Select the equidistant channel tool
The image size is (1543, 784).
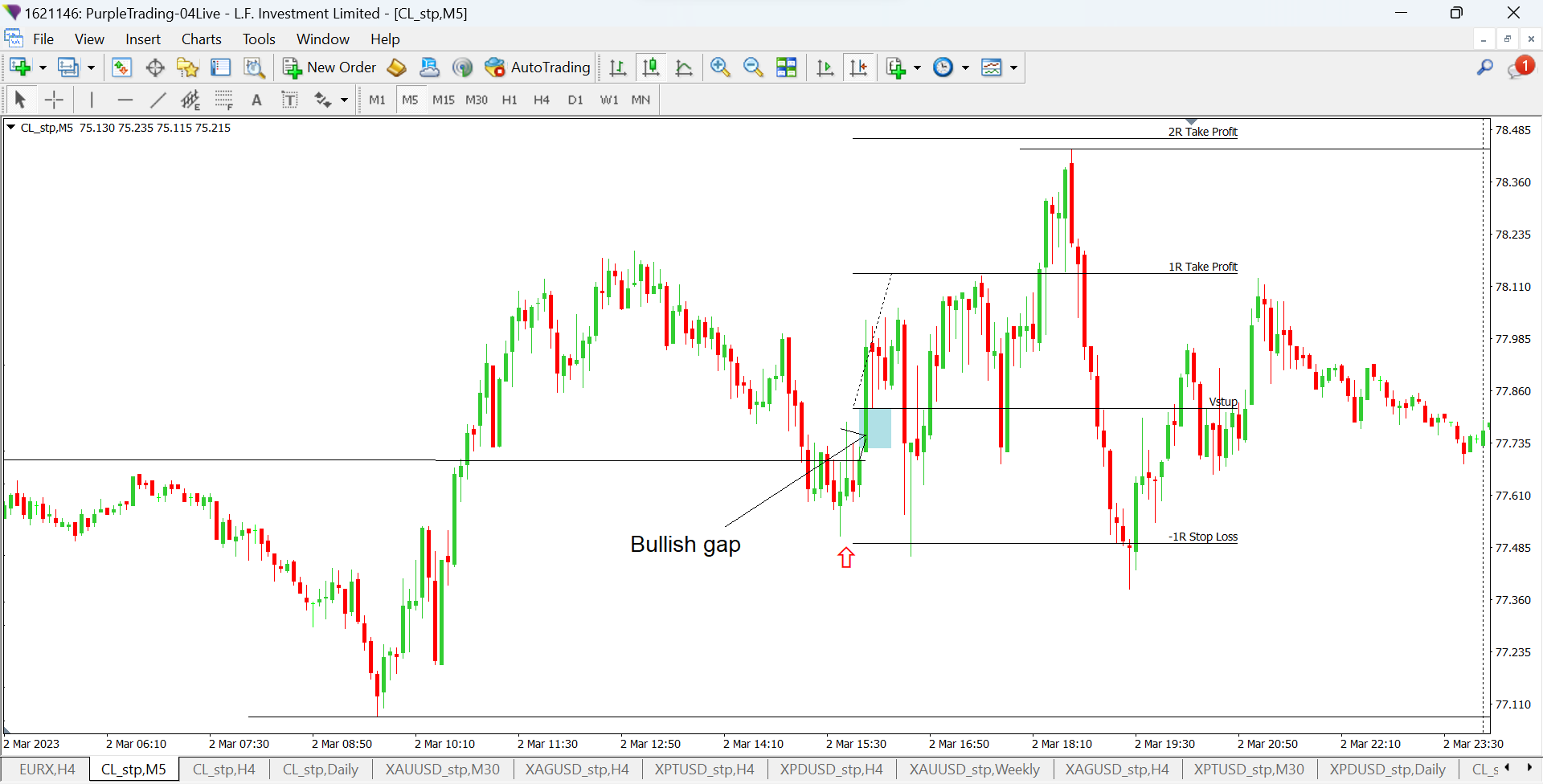tap(190, 100)
